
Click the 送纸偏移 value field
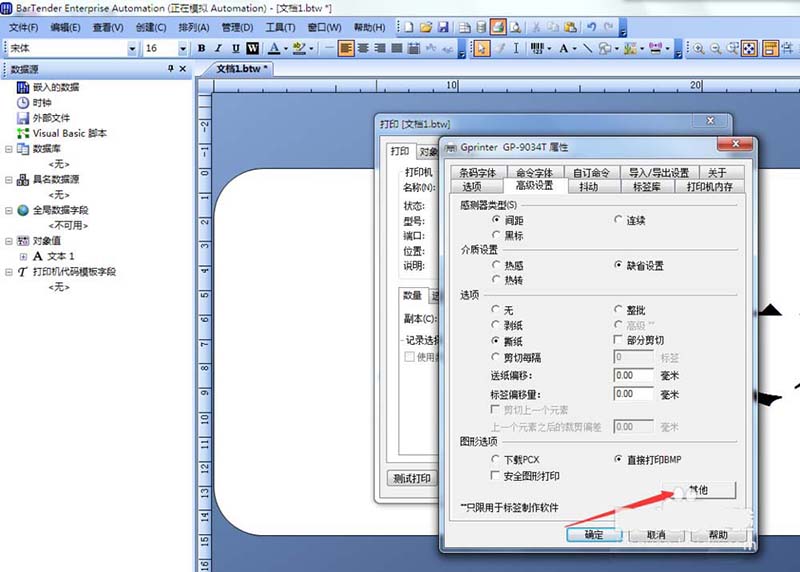click(x=633, y=376)
